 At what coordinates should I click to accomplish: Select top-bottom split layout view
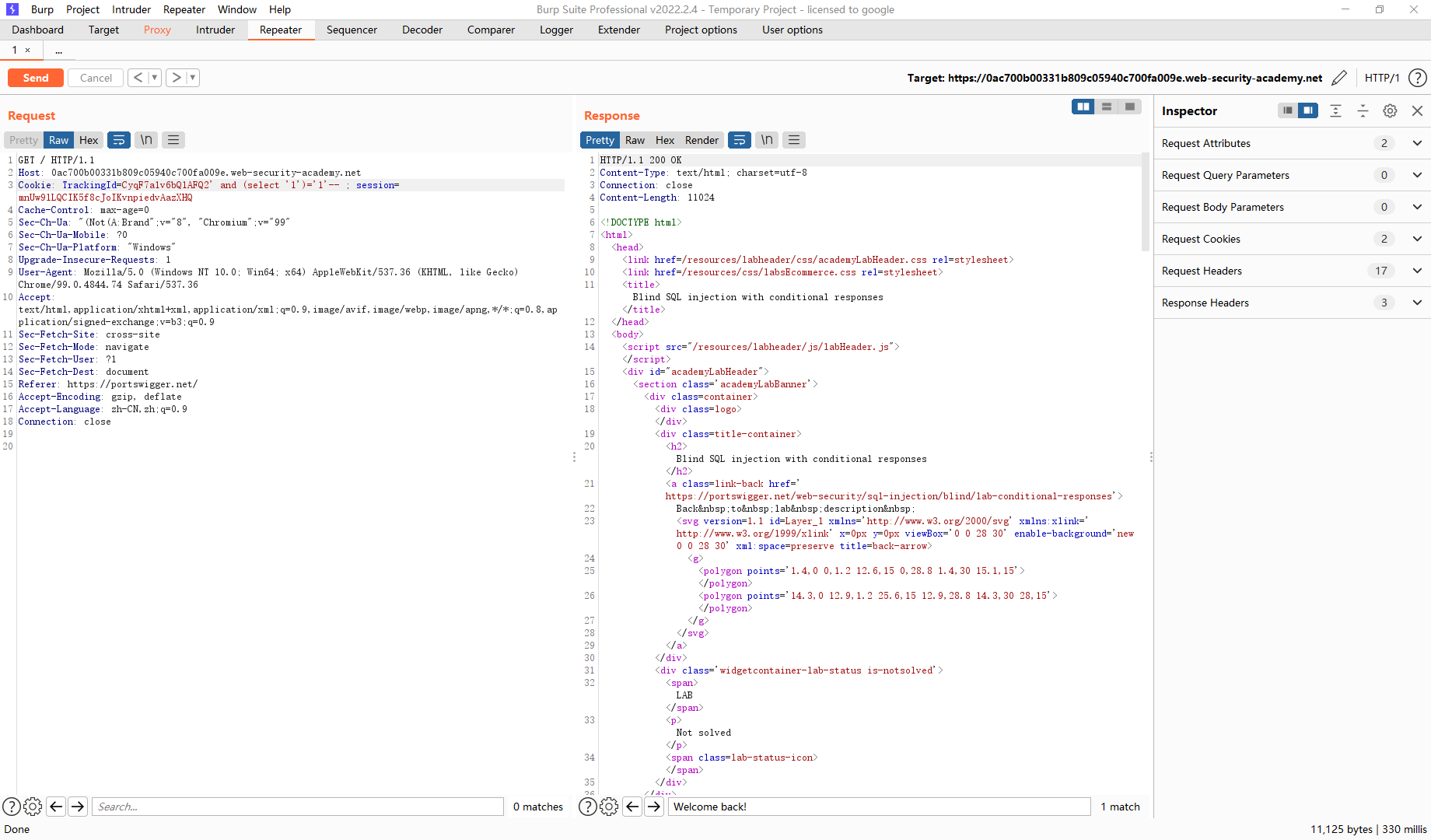1106,107
